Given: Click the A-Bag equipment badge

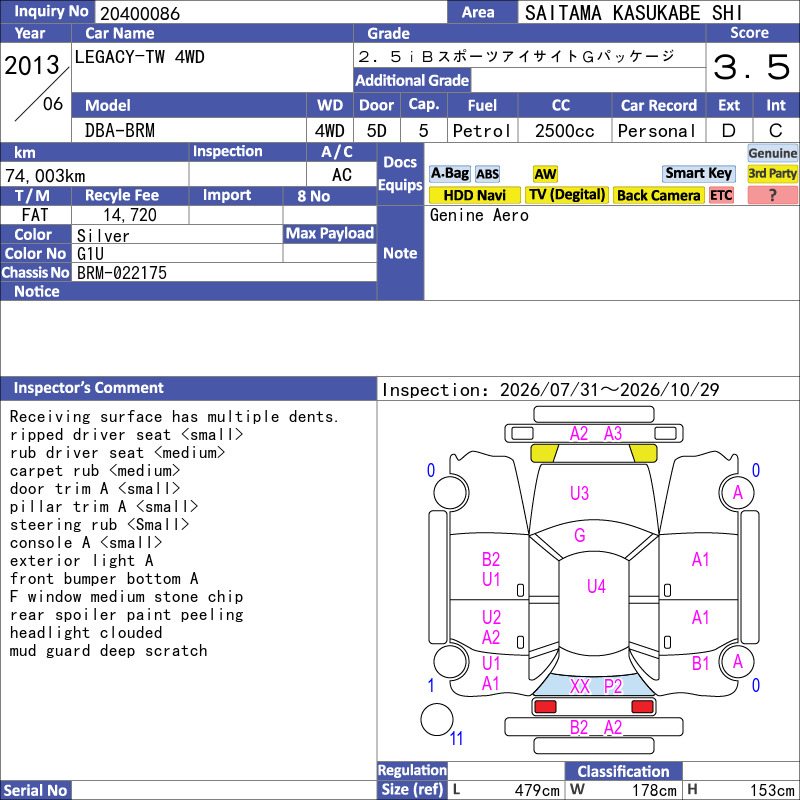Looking at the screenshot, I should click(449, 173).
